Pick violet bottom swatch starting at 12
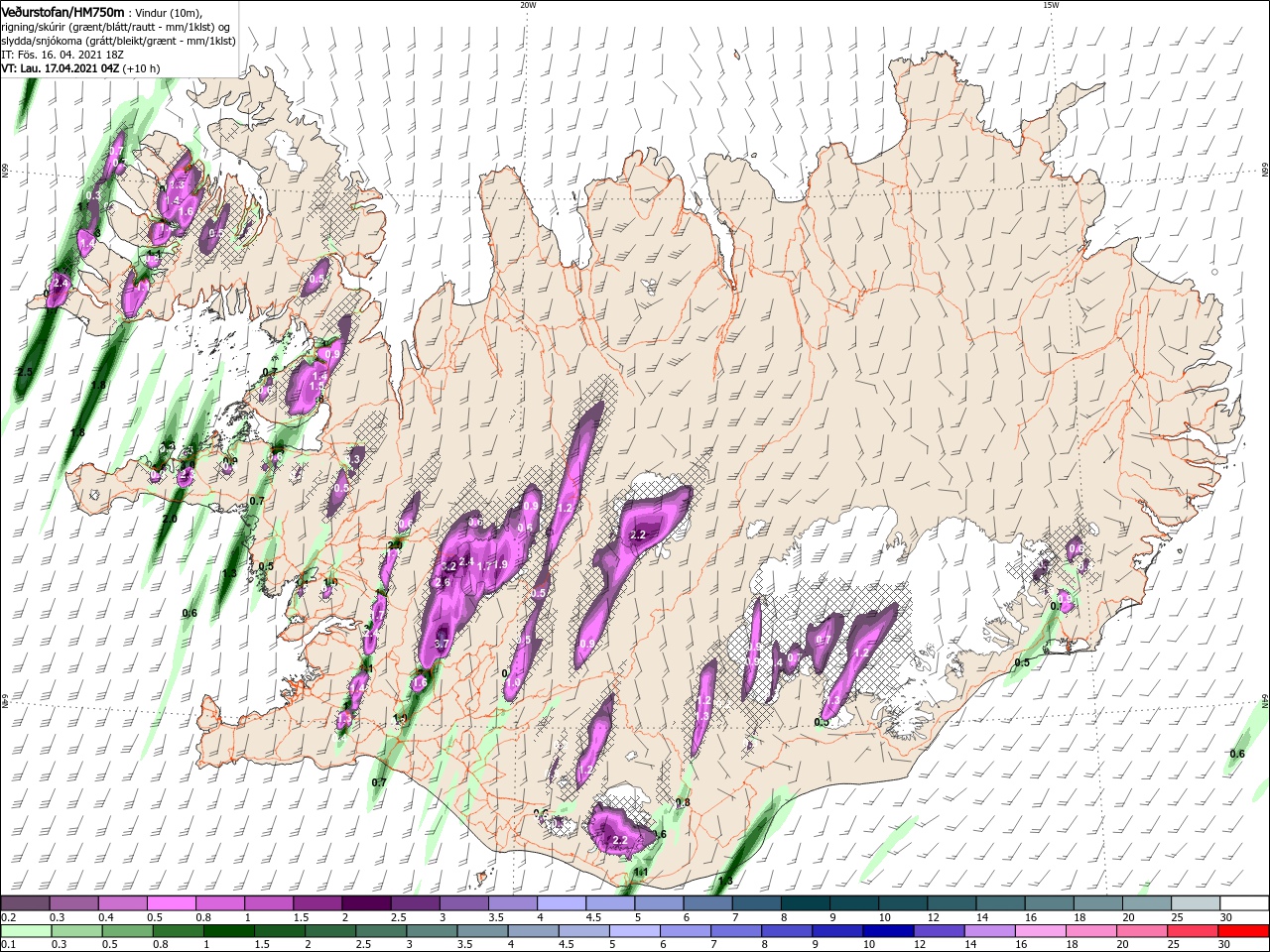The image size is (1270, 952). point(940,931)
